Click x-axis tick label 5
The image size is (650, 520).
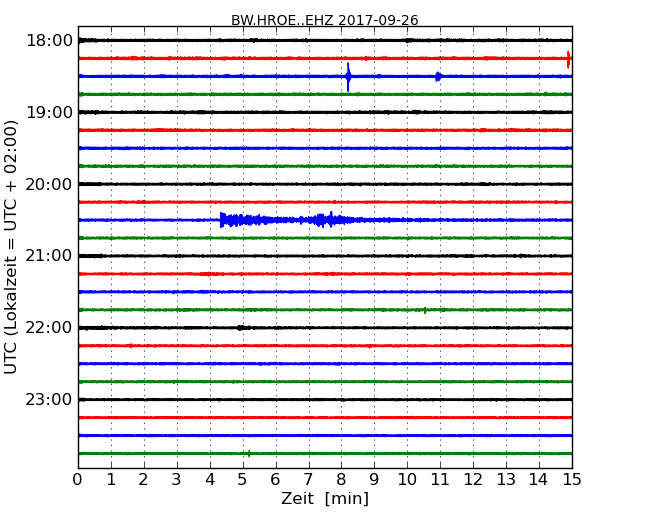tap(242, 480)
